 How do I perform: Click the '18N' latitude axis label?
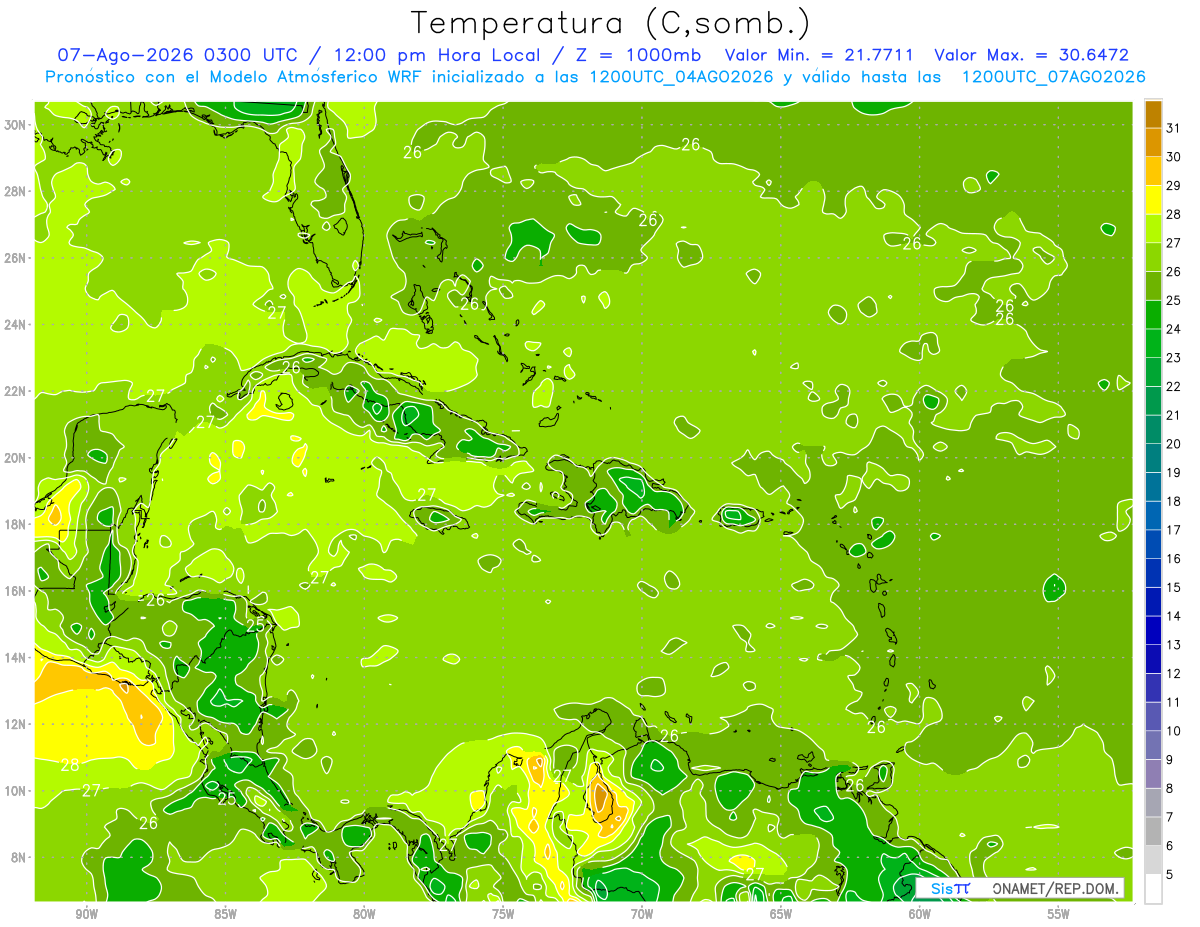click(15, 524)
